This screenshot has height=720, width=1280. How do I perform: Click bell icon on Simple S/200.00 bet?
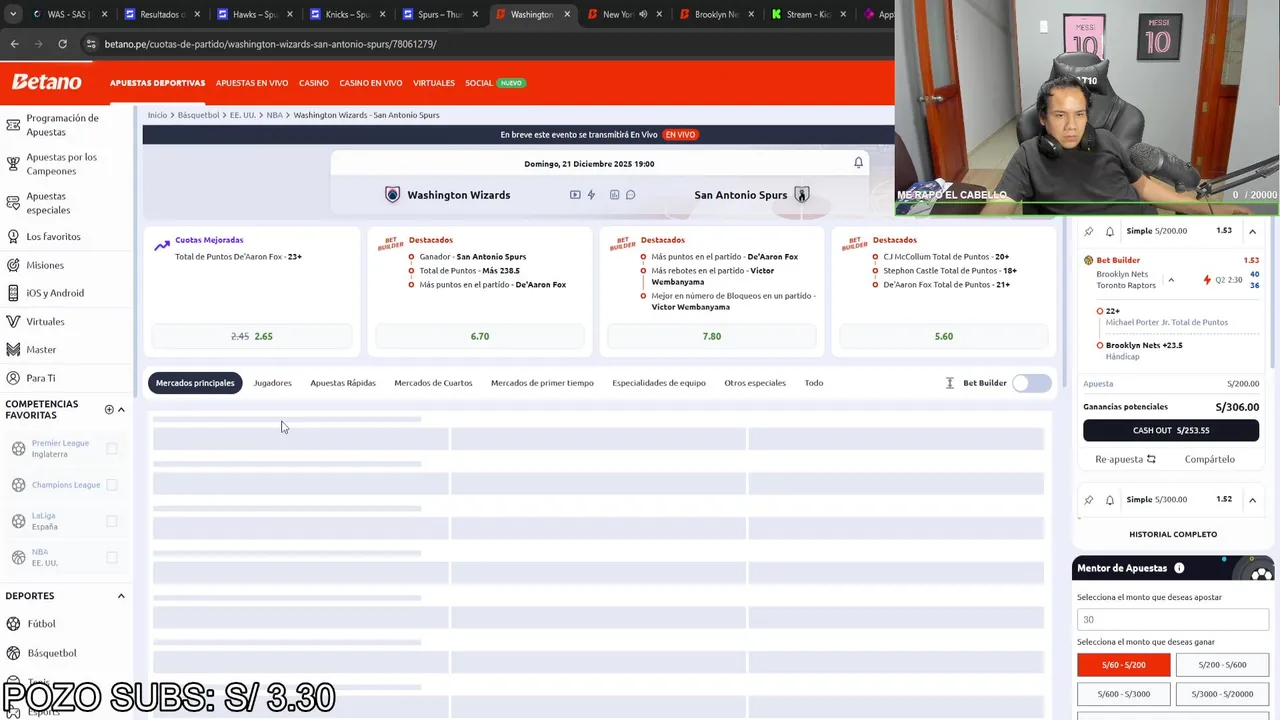click(1109, 231)
